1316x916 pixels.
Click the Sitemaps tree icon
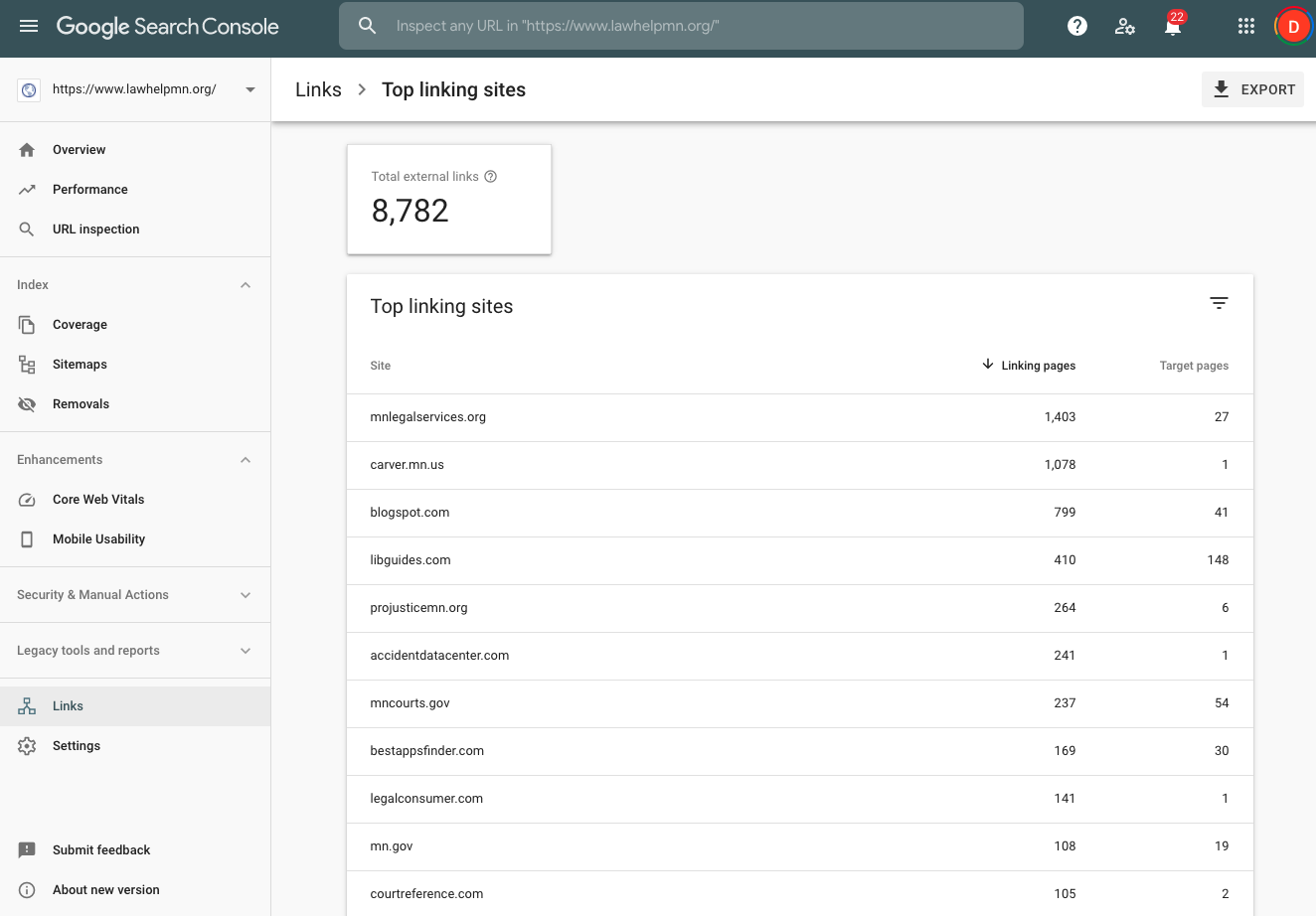coord(27,365)
